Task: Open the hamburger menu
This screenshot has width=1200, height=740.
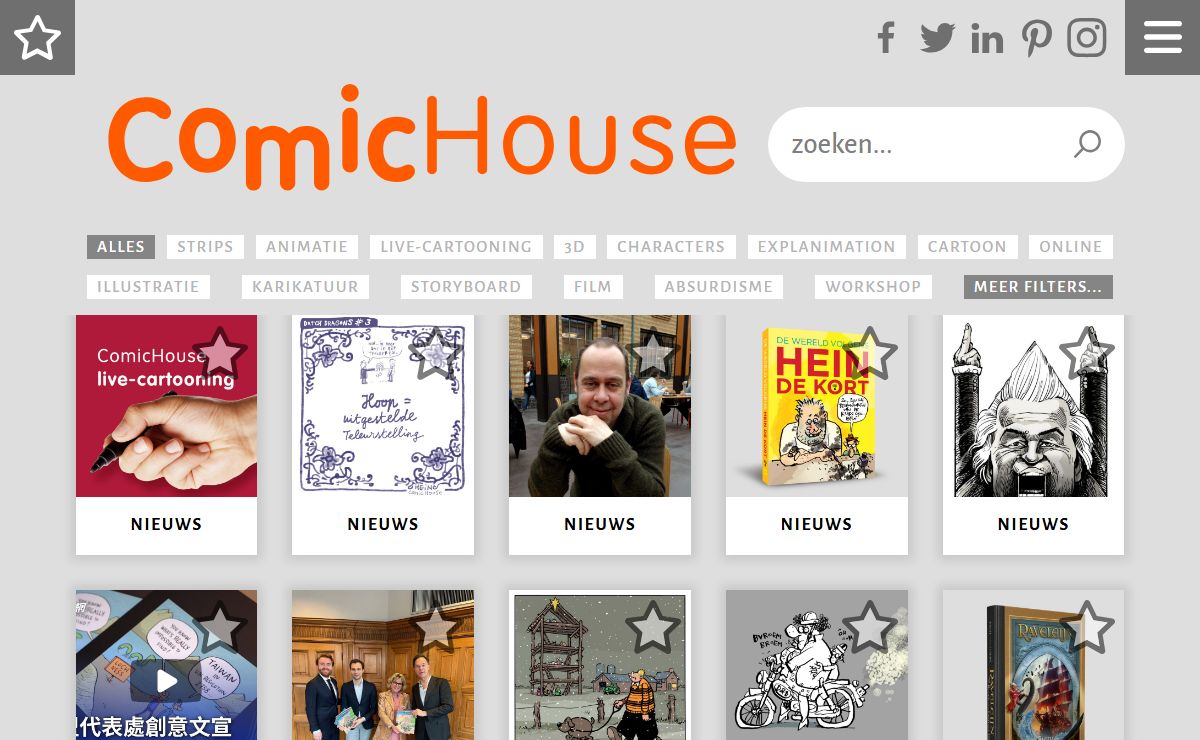Action: [x=1163, y=37]
